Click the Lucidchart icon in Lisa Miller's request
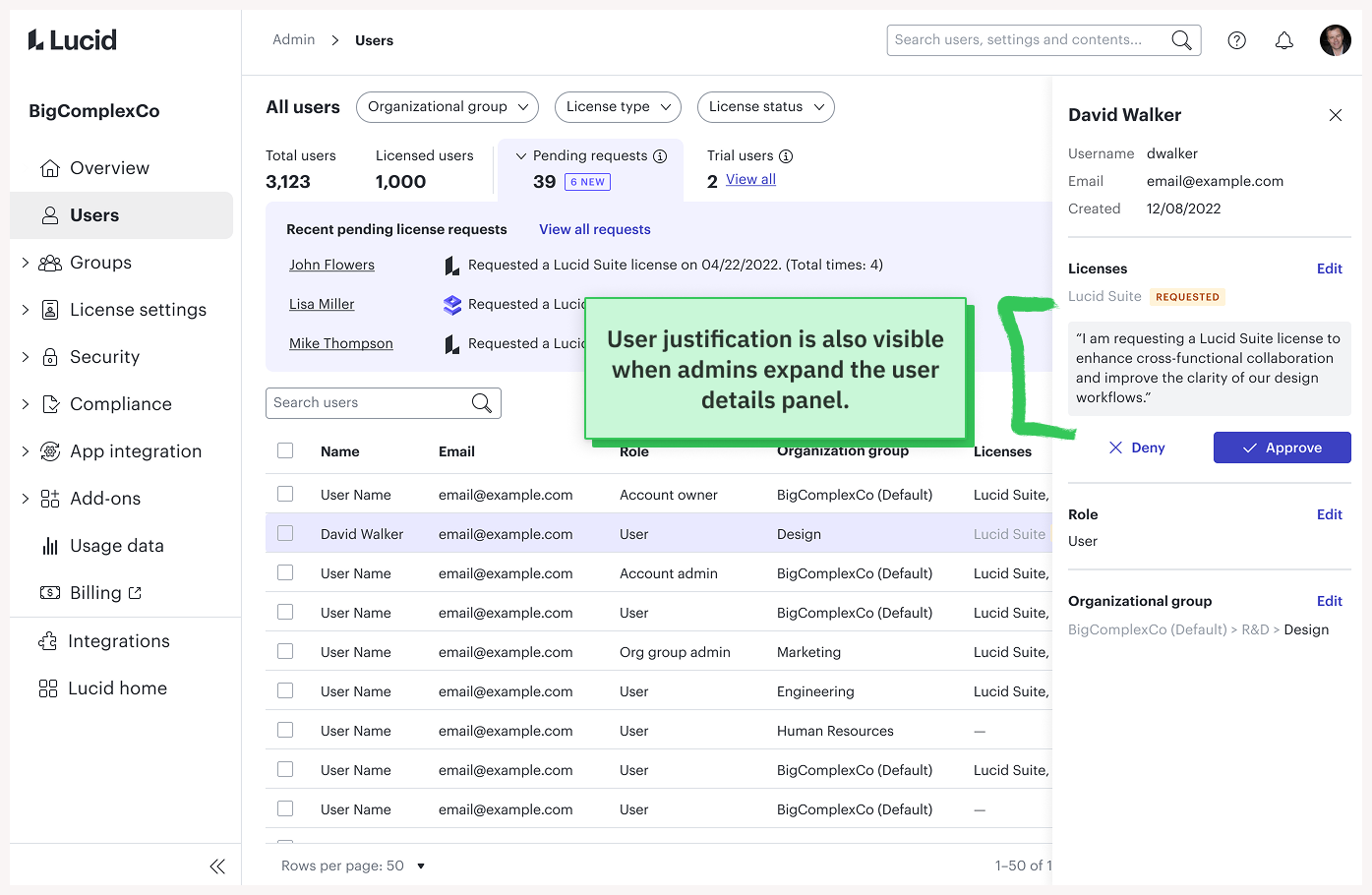This screenshot has height=895, width=1372. tap(452, 305)
